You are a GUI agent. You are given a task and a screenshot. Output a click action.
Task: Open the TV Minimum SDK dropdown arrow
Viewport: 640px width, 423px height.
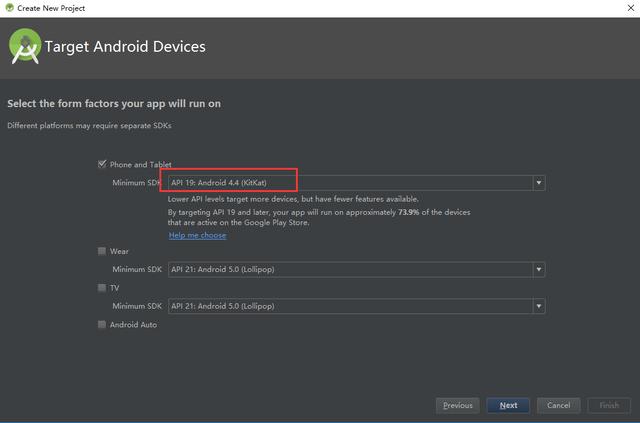pos(539,306)
